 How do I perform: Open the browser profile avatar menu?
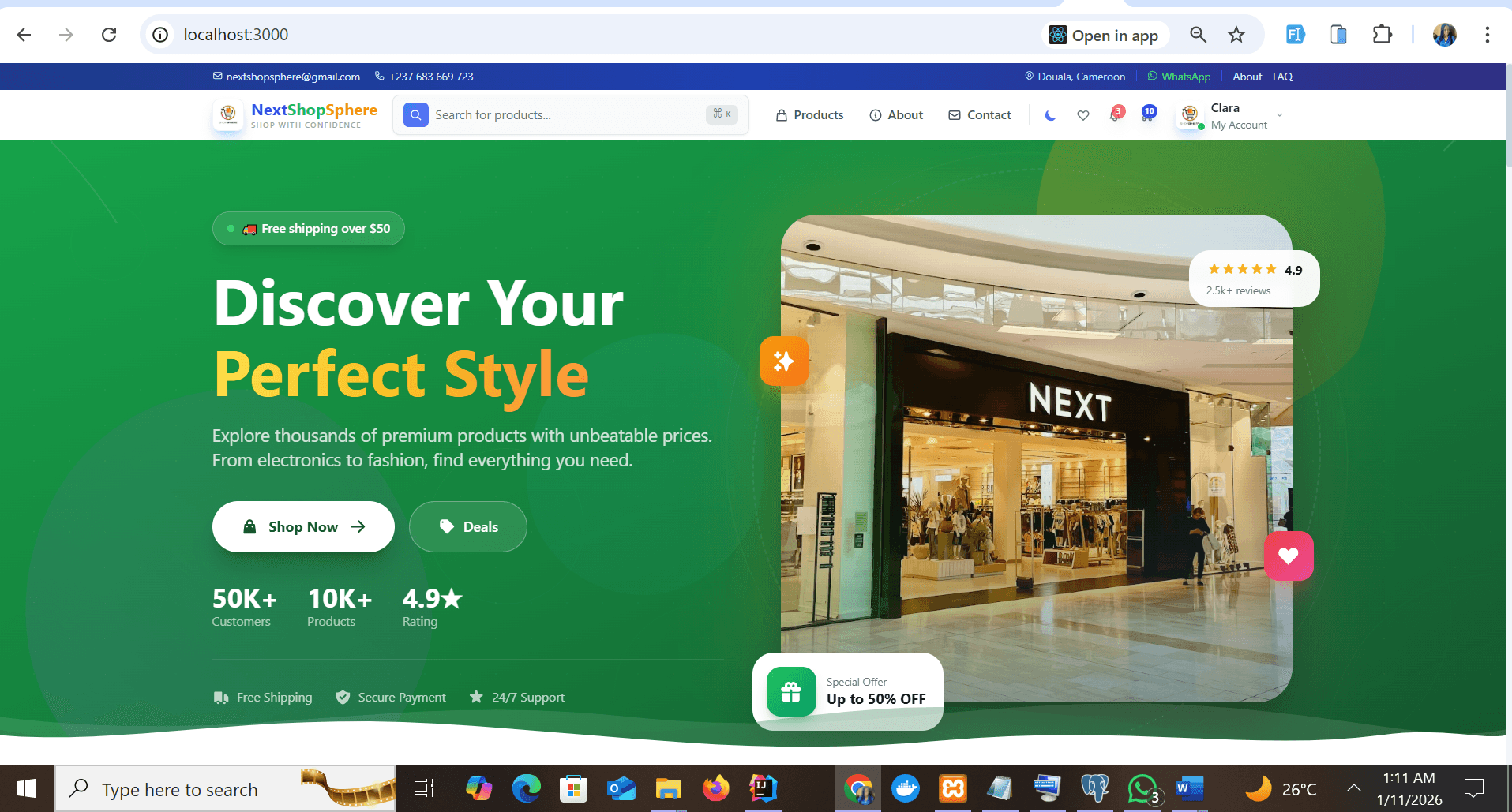pyautogui.click(x=1444, y=34)
